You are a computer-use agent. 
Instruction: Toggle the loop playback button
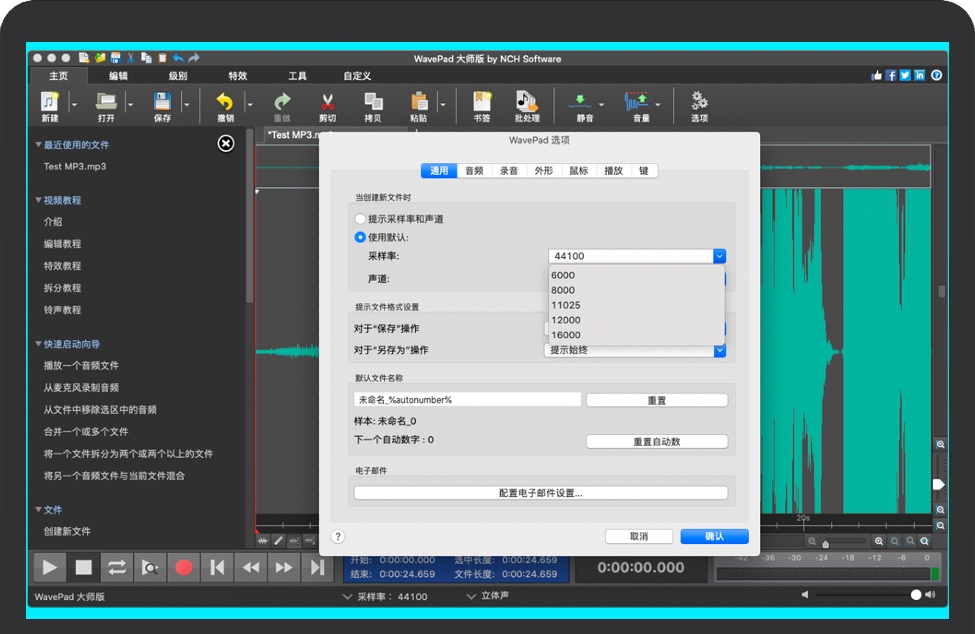117,568
